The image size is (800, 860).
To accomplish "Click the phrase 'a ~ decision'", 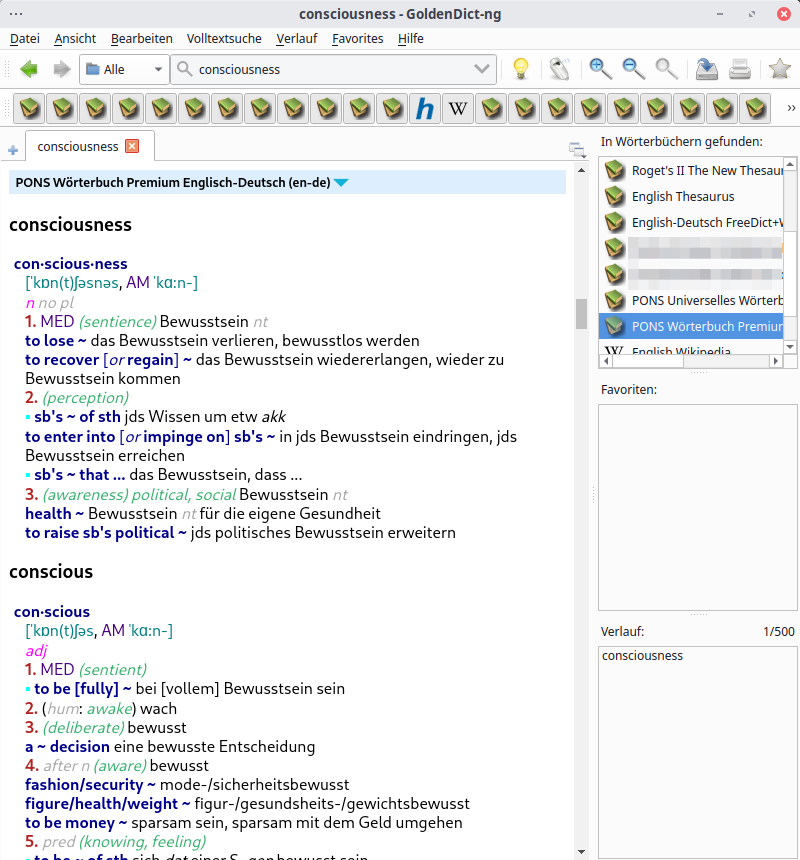I will click(67, 746).
